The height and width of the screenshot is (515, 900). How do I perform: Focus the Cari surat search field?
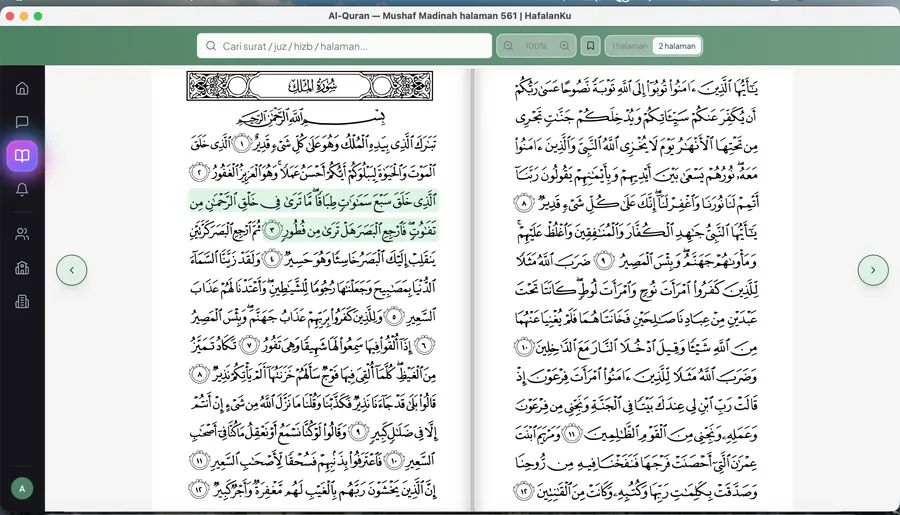tap(344, 46)
